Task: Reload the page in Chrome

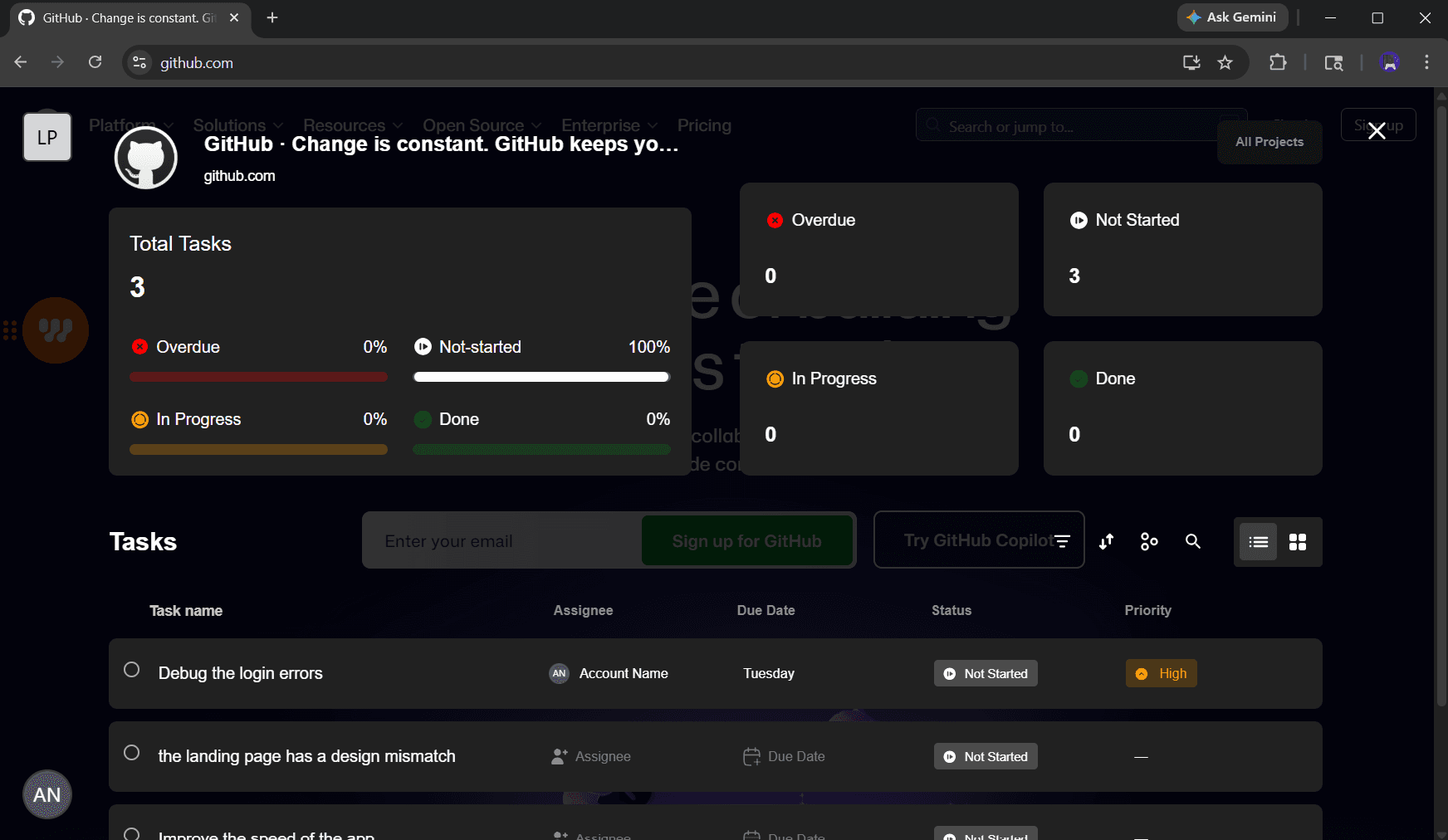Action: coord(95,62)
